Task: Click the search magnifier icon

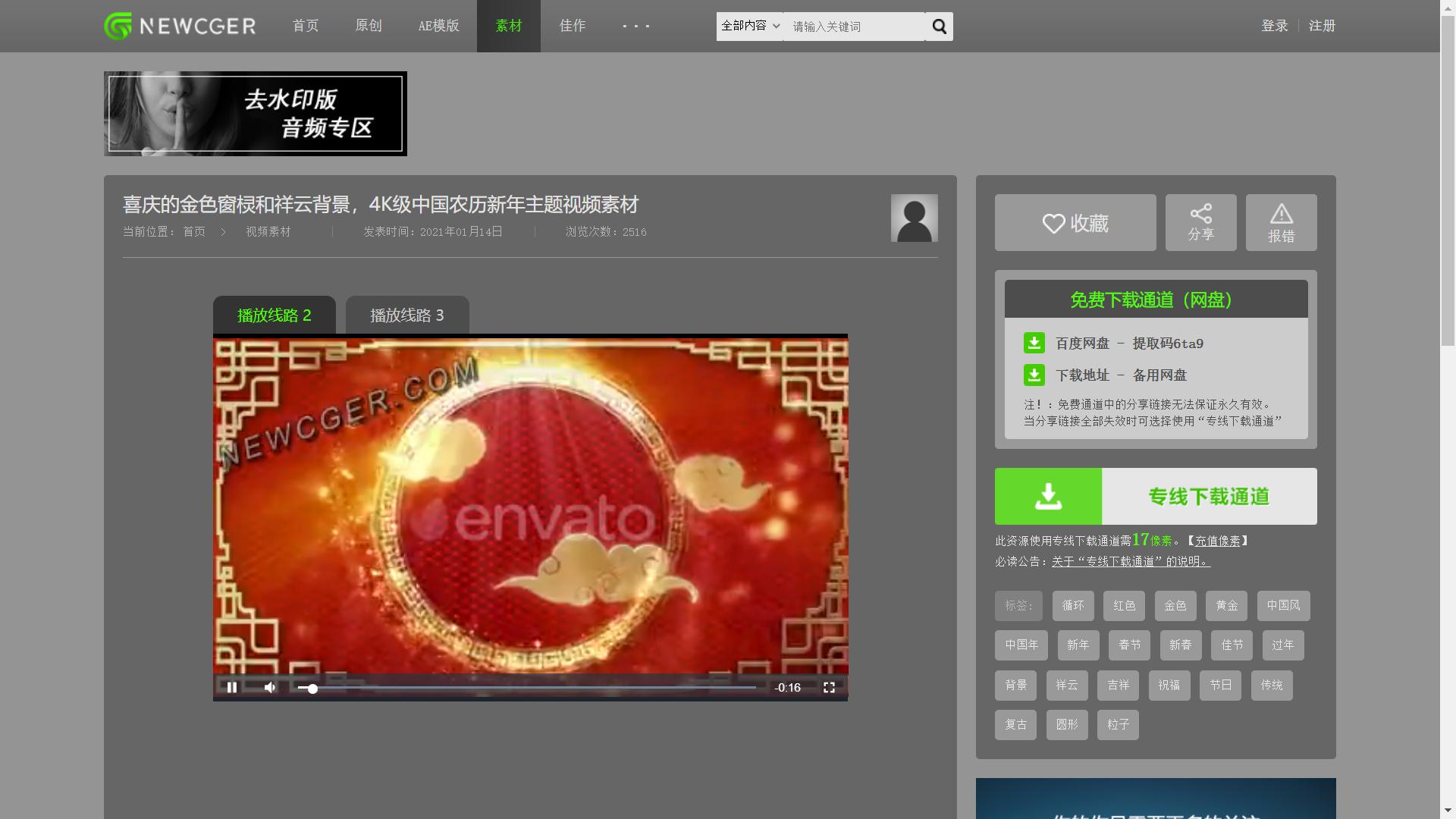Action: pyautogui.click(x=939, y=26)
